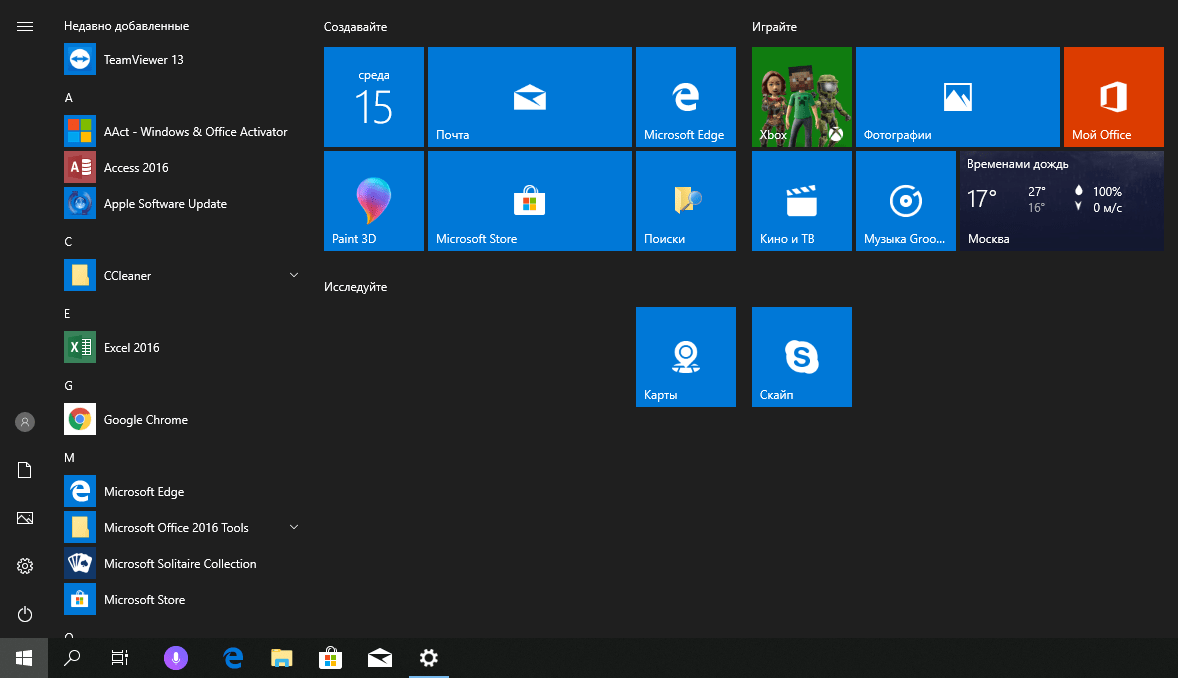Open Settings gear in Start sidebar
Viewport: 1178px width, 678px height.
click(25, 566)
